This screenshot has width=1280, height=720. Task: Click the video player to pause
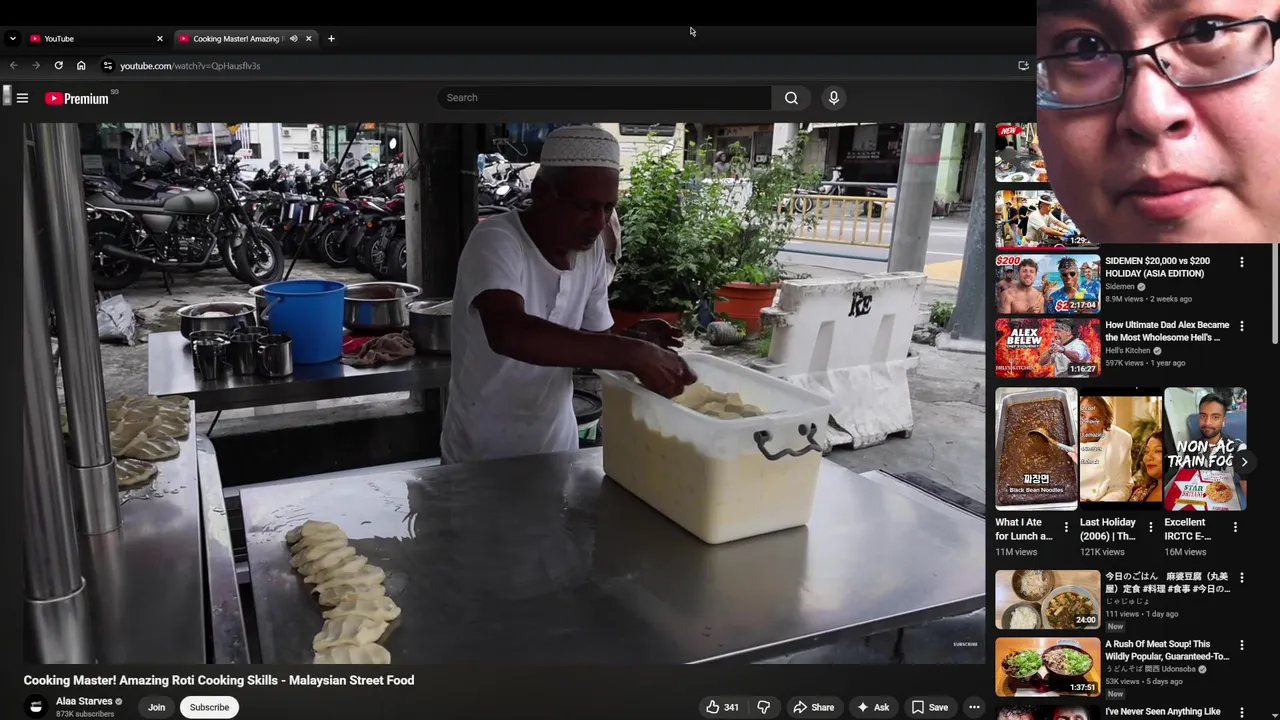point(504,393)
